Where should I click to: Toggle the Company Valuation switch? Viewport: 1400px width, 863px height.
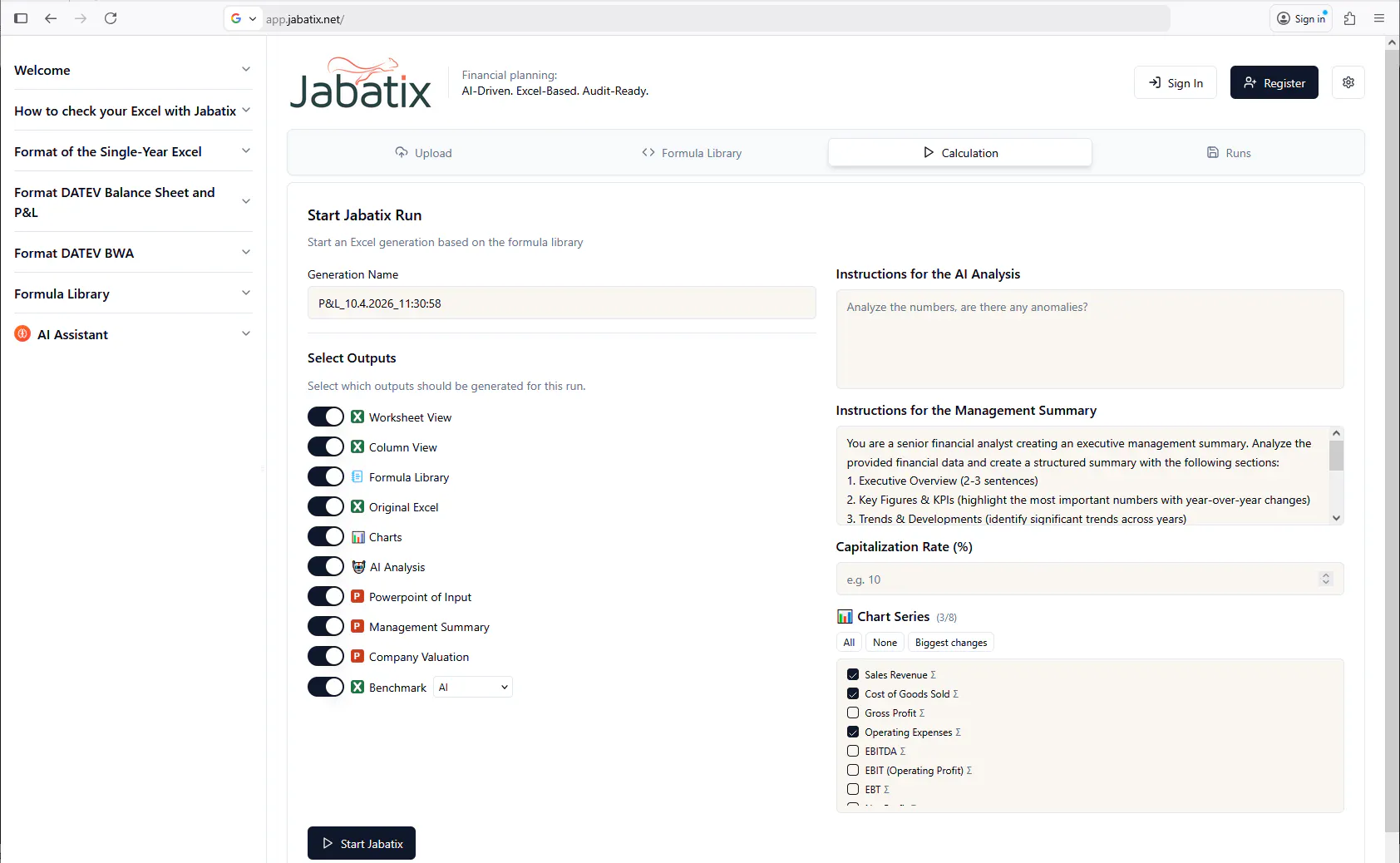click(326, 656)
